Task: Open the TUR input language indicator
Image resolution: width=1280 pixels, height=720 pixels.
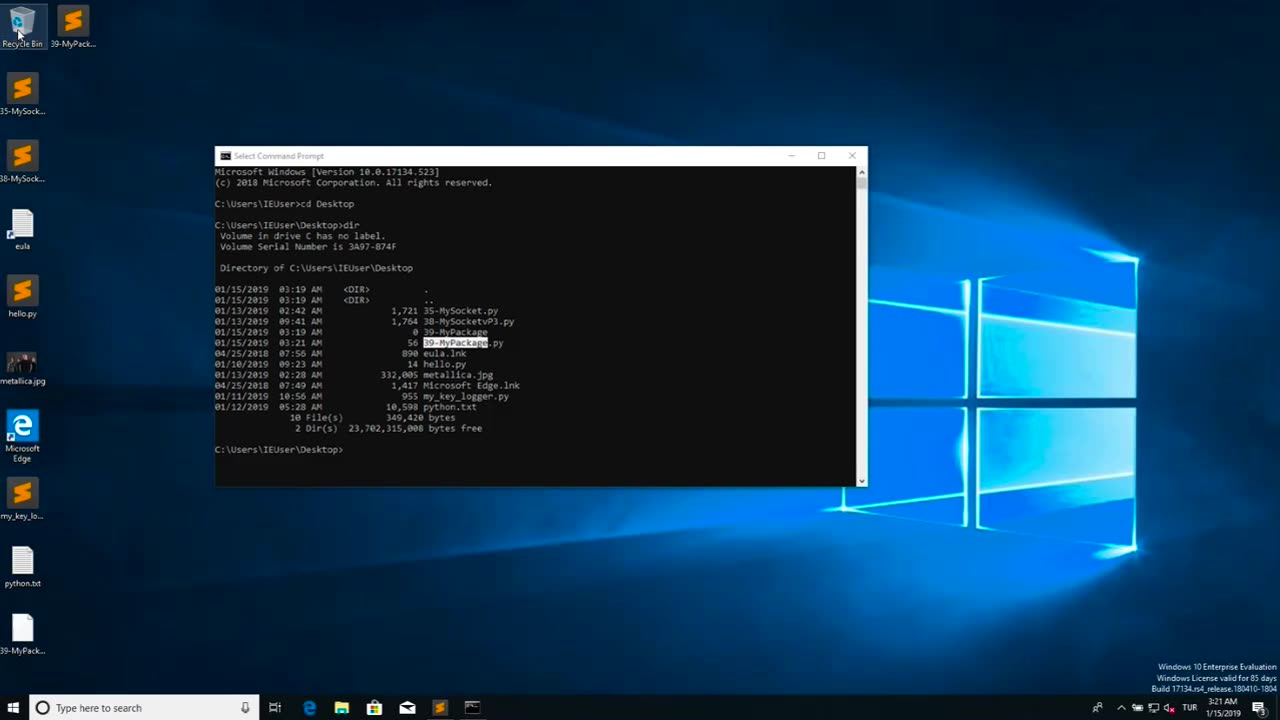Action: point(1190,708)
